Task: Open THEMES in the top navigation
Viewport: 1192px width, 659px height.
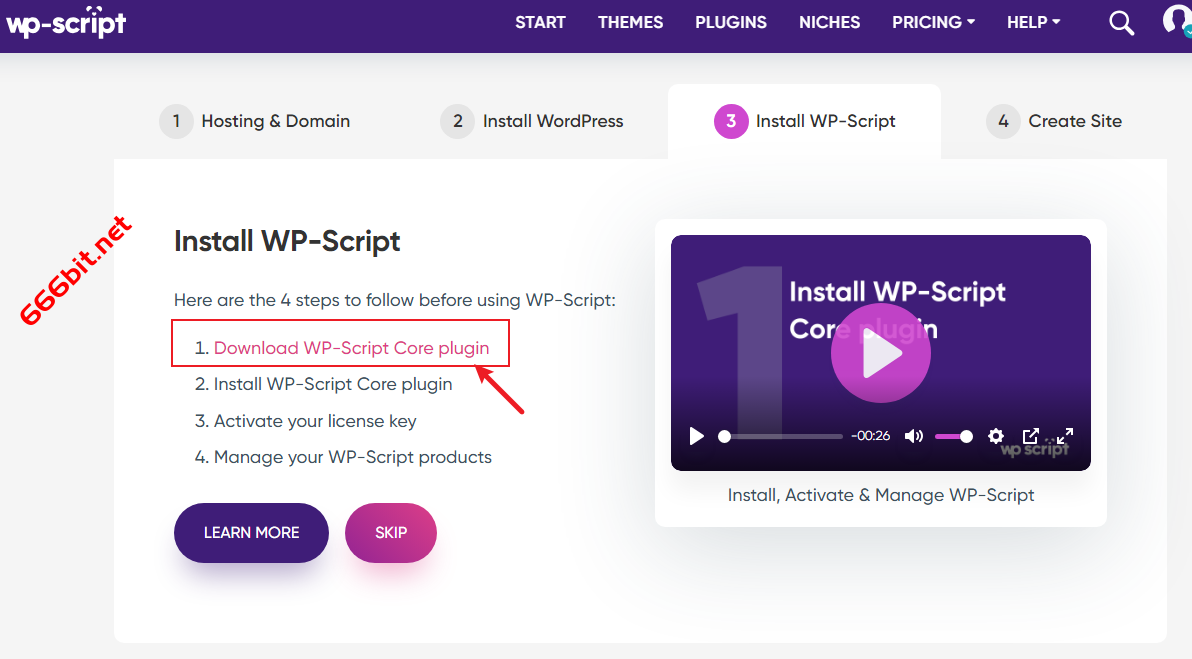Action: point(630,23)
